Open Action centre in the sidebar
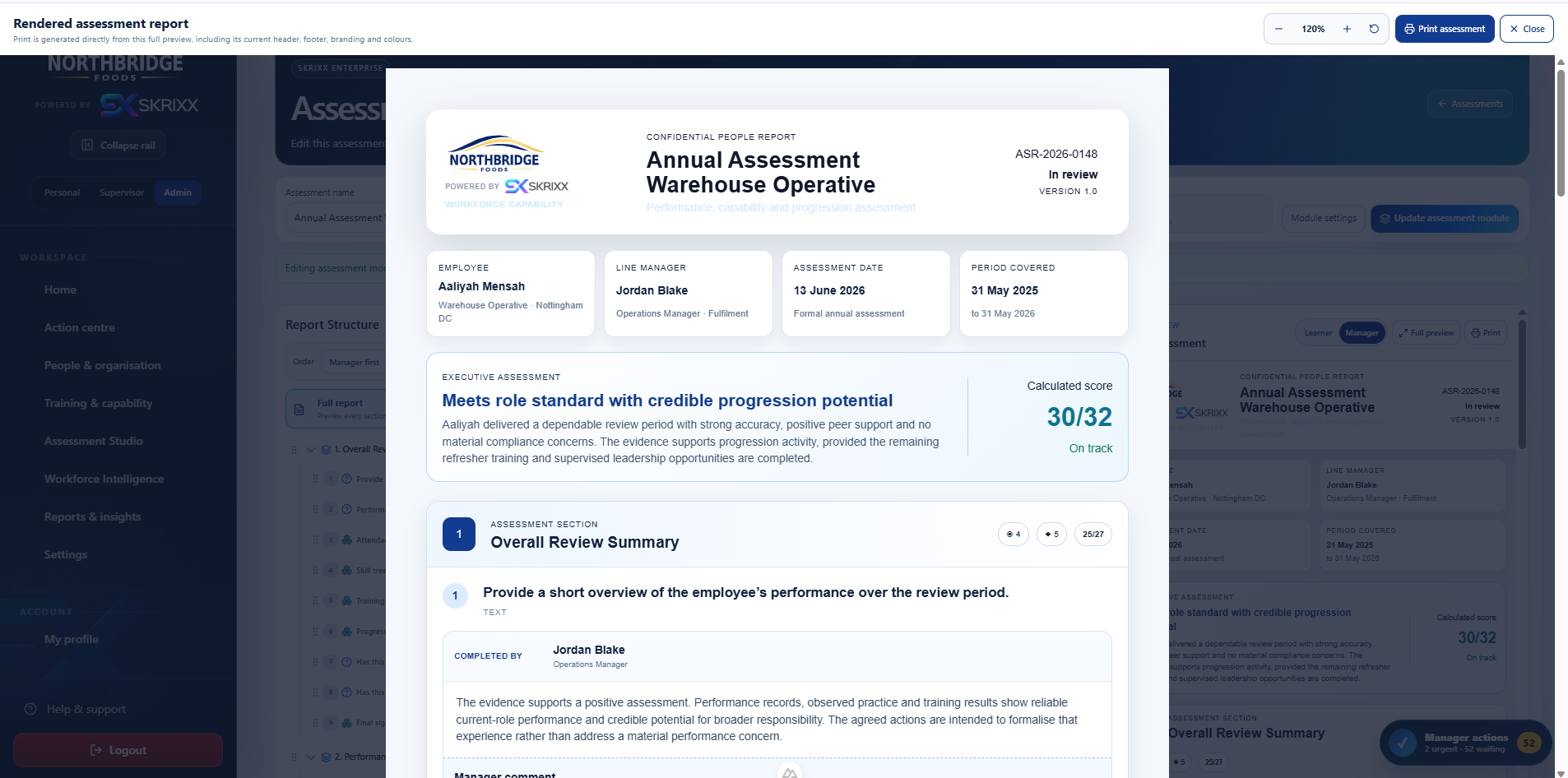The height and width of the screenshot is (778, 1568). pos(80,327)
